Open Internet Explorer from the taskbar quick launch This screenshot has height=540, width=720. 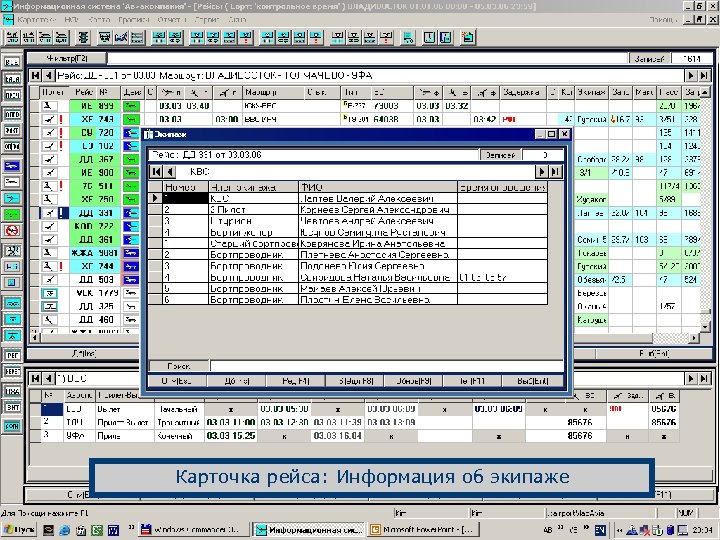coord(64,530)
